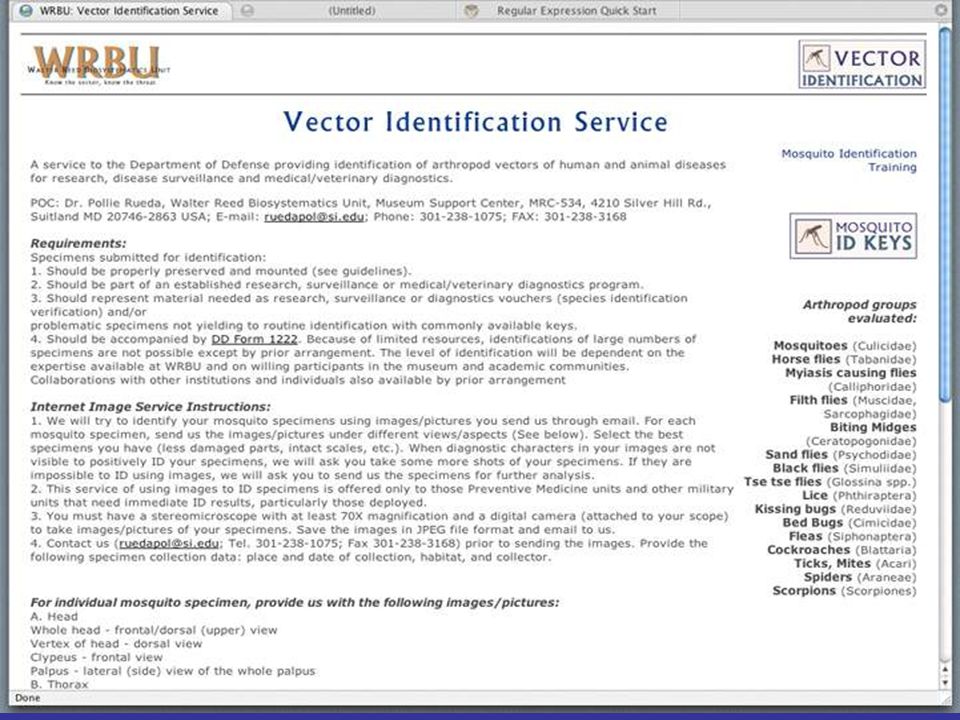
Task: Click Scorpions (Scorpiones) entry
Action: tap(844, 591)
